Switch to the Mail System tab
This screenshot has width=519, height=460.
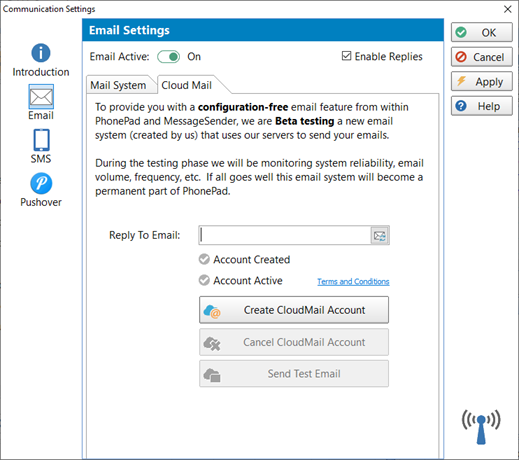click(x=118, y=85)
